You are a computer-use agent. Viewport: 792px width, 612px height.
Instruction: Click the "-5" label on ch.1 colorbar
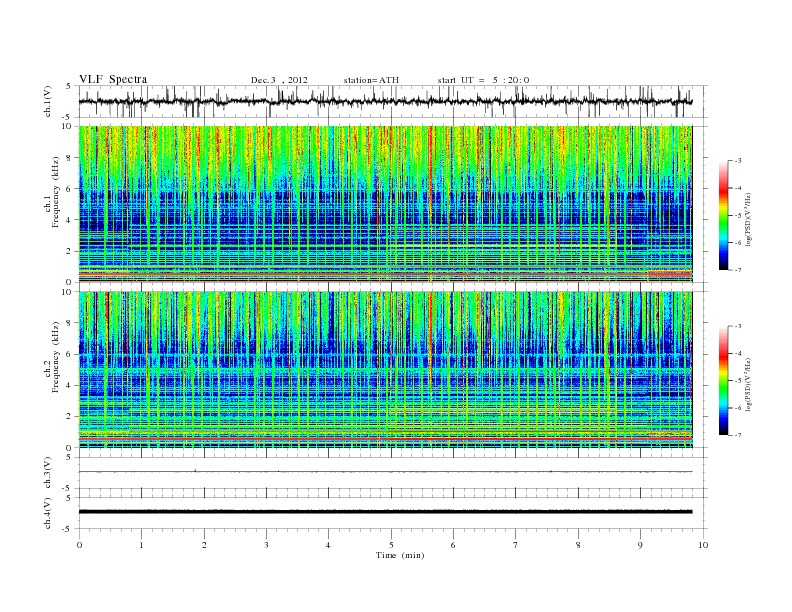tap(738, 216)
